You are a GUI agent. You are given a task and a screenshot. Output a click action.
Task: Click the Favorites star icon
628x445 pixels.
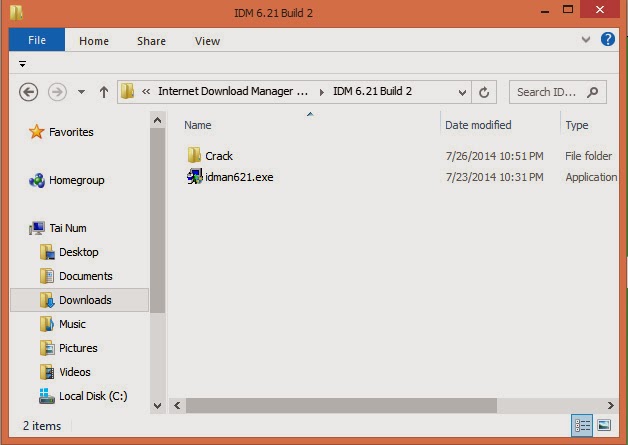coord(36,132)
